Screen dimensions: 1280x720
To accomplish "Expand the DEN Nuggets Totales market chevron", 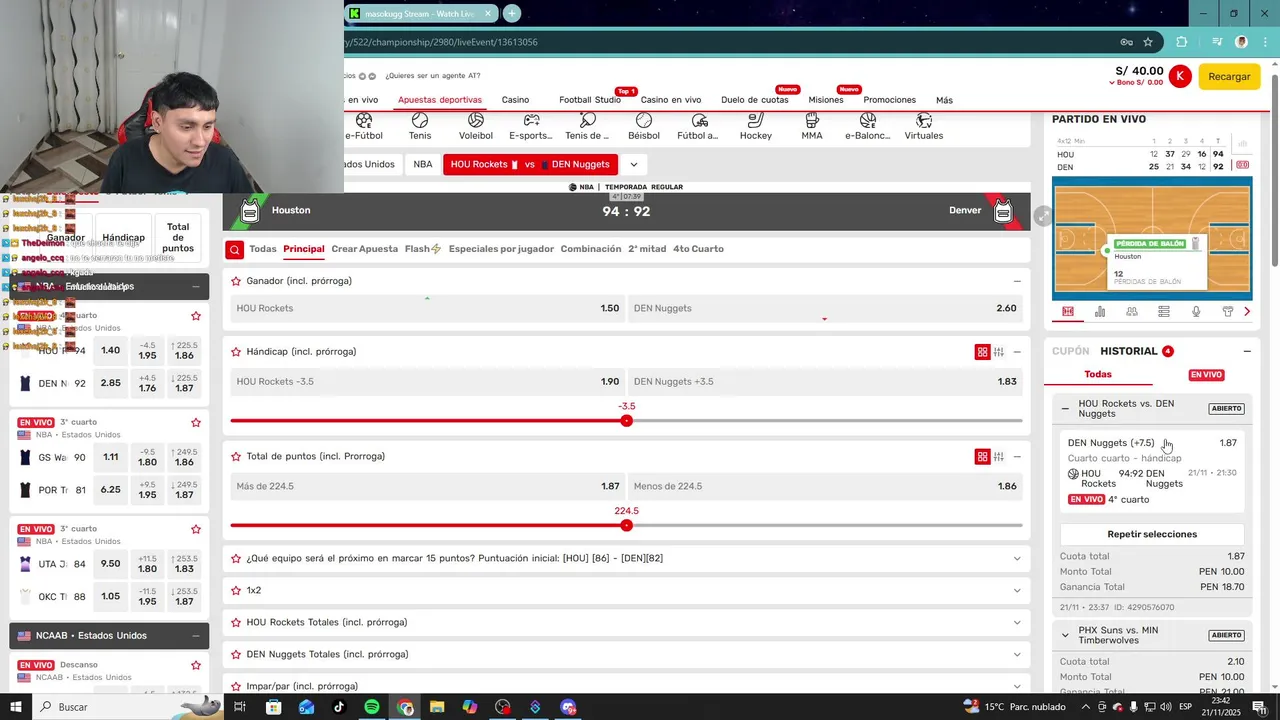I will [1017, 655].
